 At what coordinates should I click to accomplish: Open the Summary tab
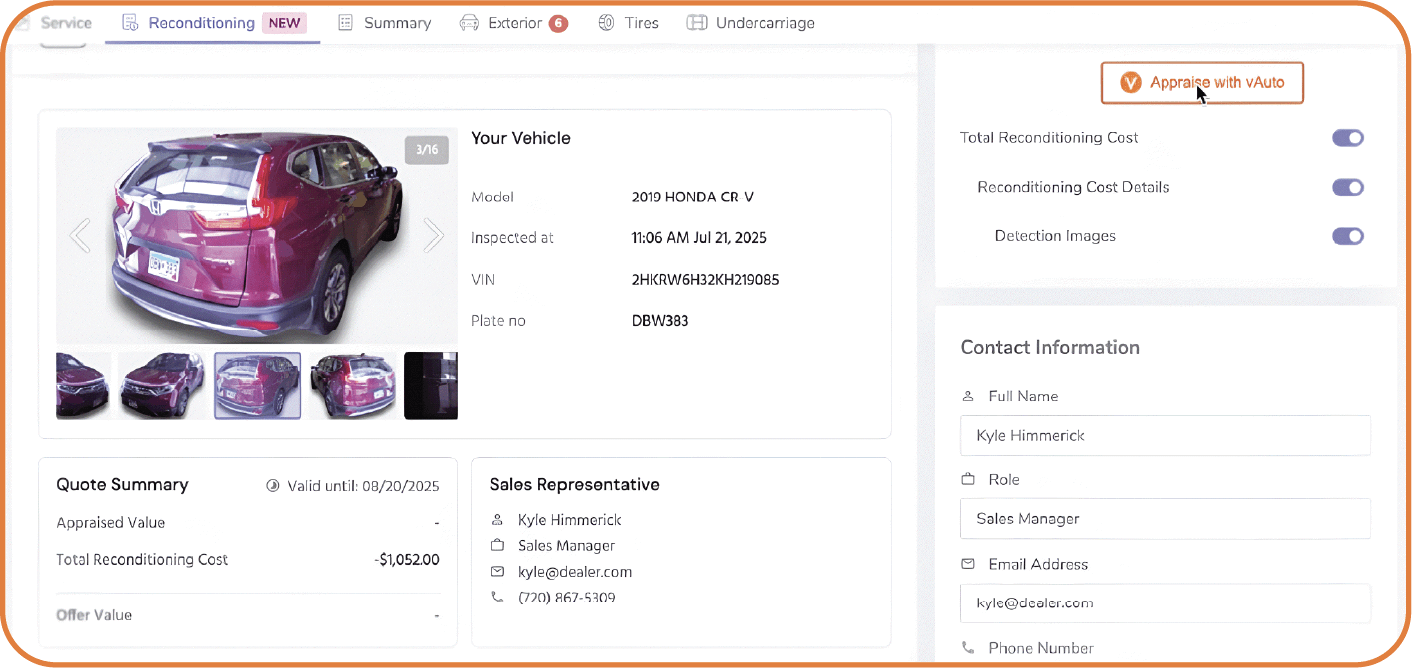point(397,23)
